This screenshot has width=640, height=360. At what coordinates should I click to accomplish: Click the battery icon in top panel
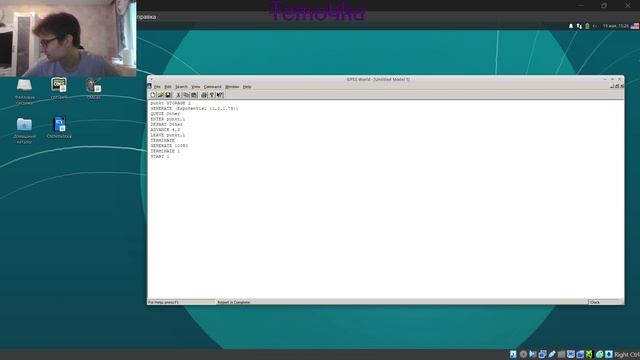587,26
